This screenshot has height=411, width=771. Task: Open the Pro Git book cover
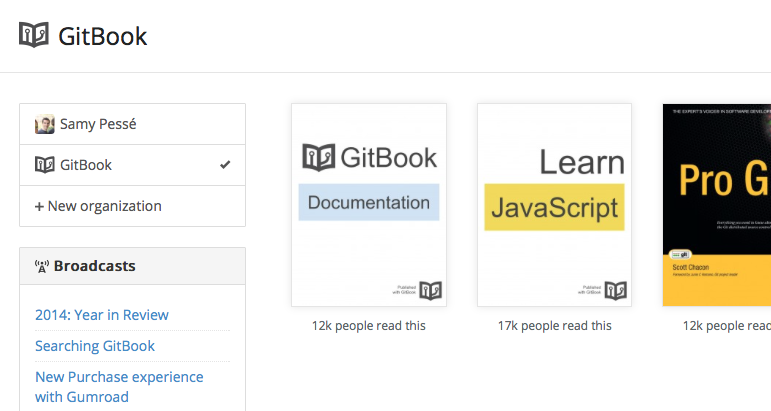[x=717, y=205]
